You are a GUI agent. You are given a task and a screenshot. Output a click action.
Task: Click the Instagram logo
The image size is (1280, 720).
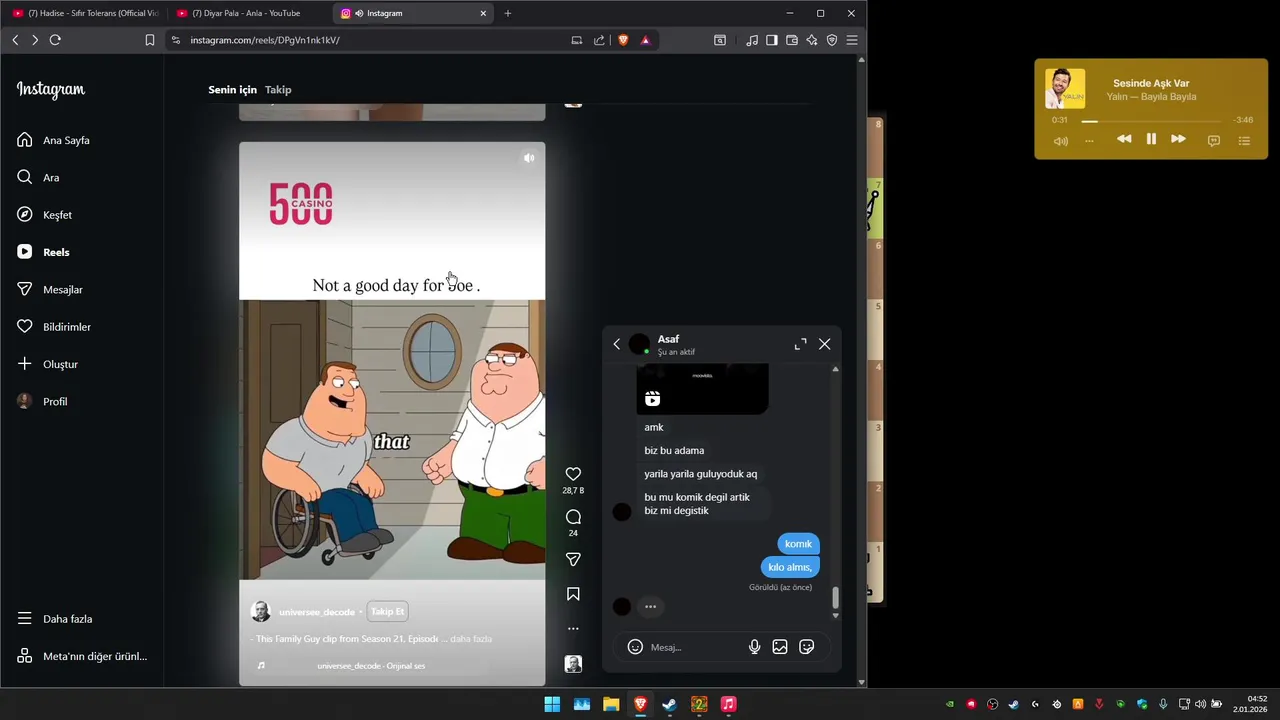(51, 90)
